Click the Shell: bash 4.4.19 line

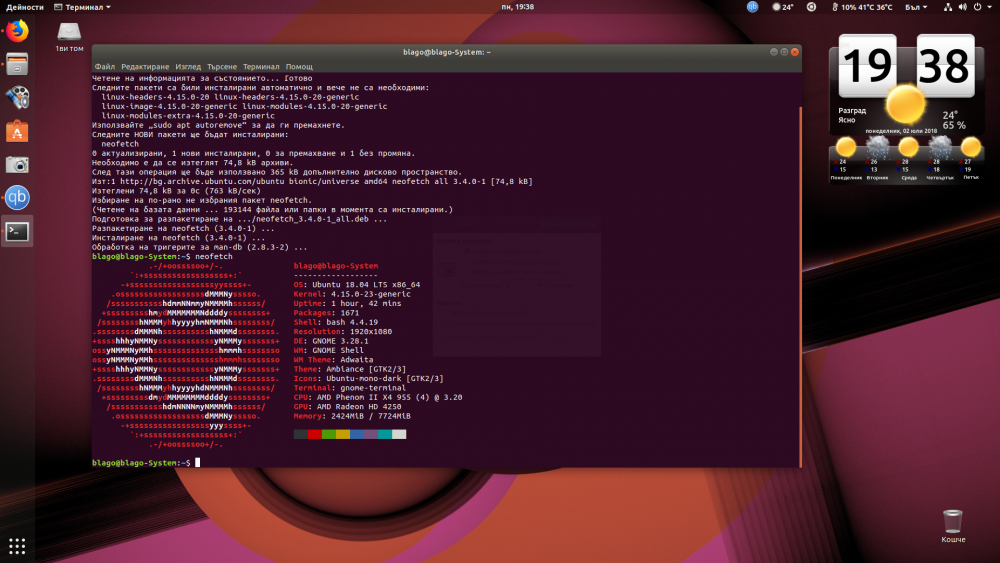(335, 322)
